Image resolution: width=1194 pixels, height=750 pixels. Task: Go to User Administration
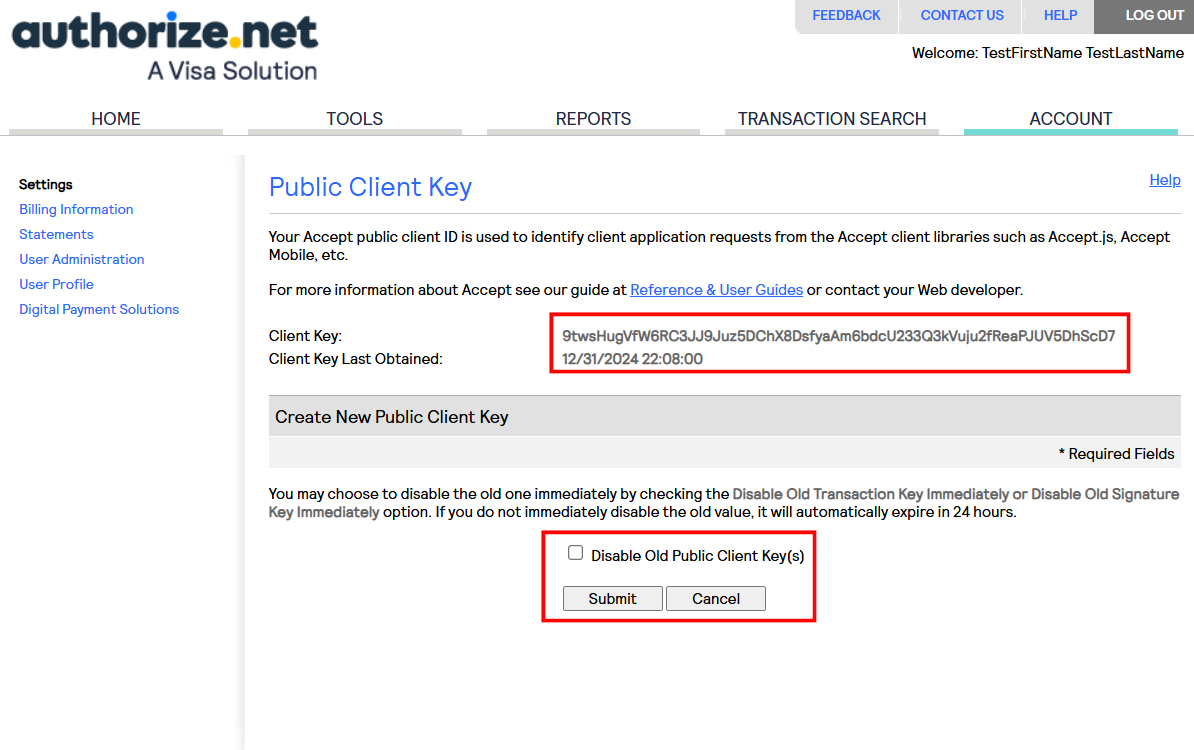(81, 260)
